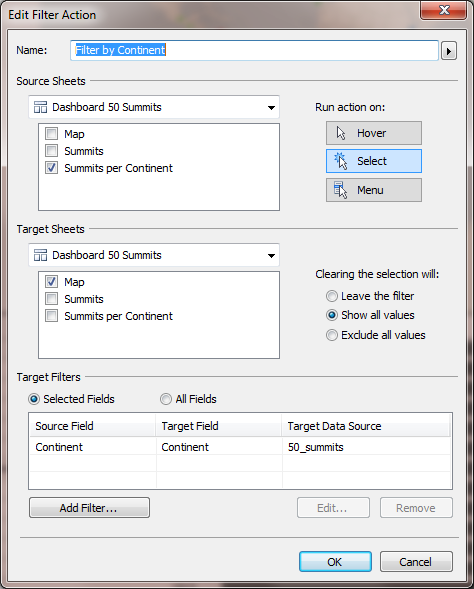Enable Summits in Target Sheets list
Viewport: 474px width, 589px height.
click(x=51, y=299)
